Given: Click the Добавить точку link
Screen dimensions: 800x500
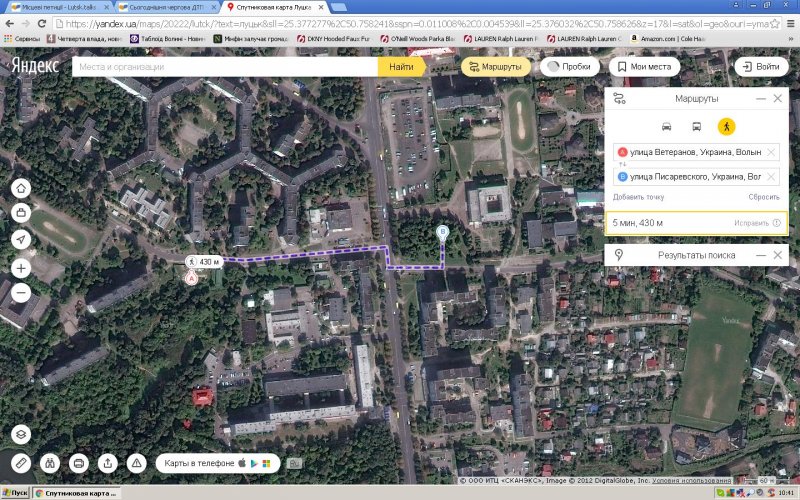Looking at the screenshot, I should tap(636, 197).
